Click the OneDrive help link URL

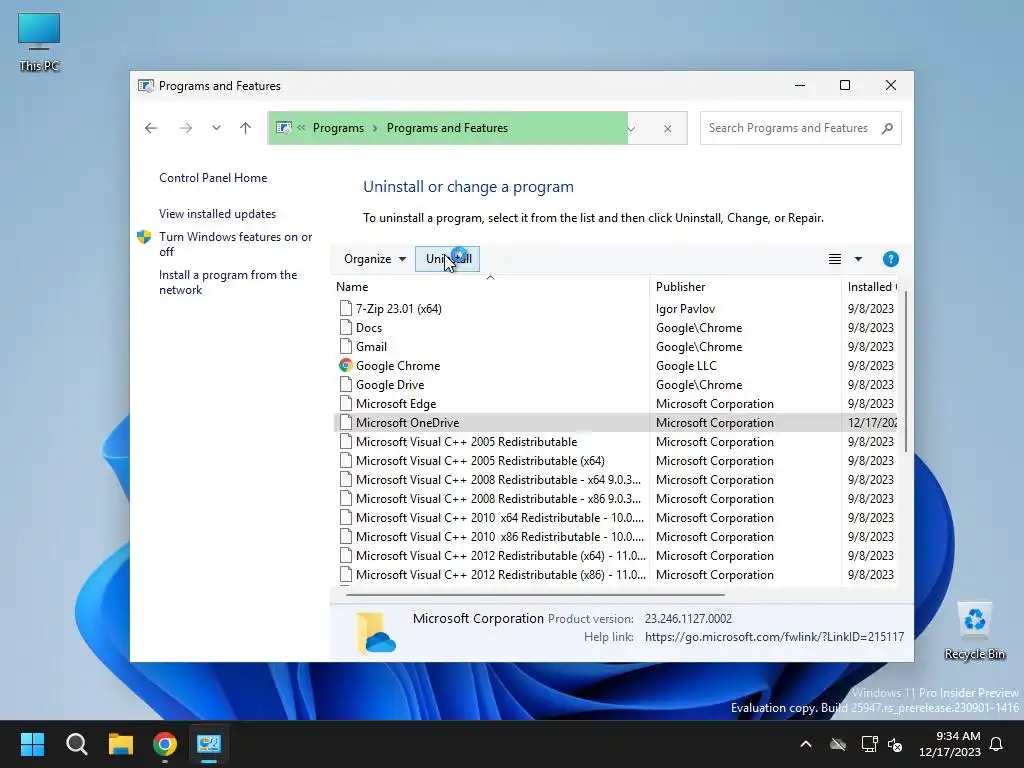pyautogui.click(x=774, y=637)
